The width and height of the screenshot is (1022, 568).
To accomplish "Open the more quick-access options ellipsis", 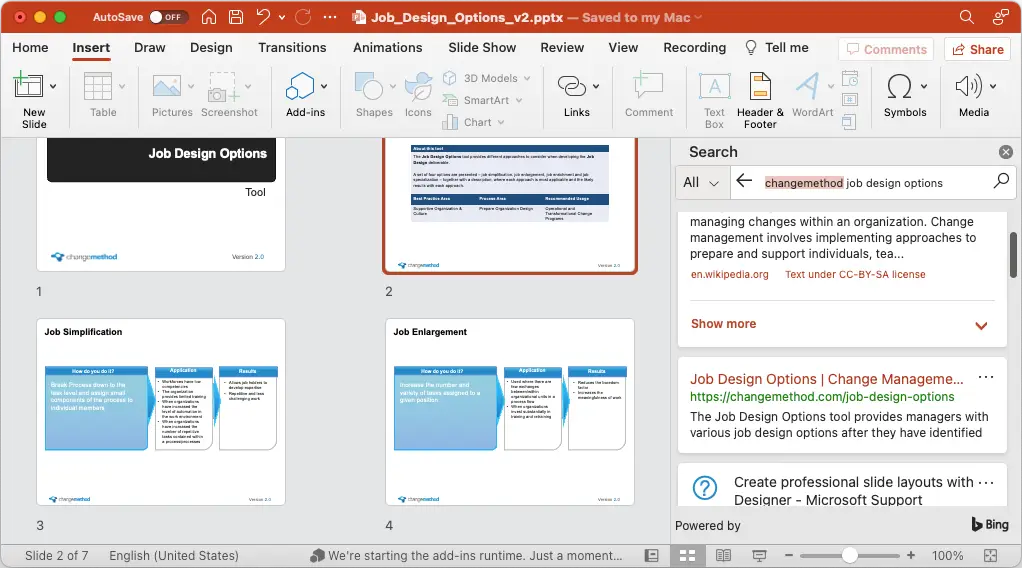I will (330, 17).
